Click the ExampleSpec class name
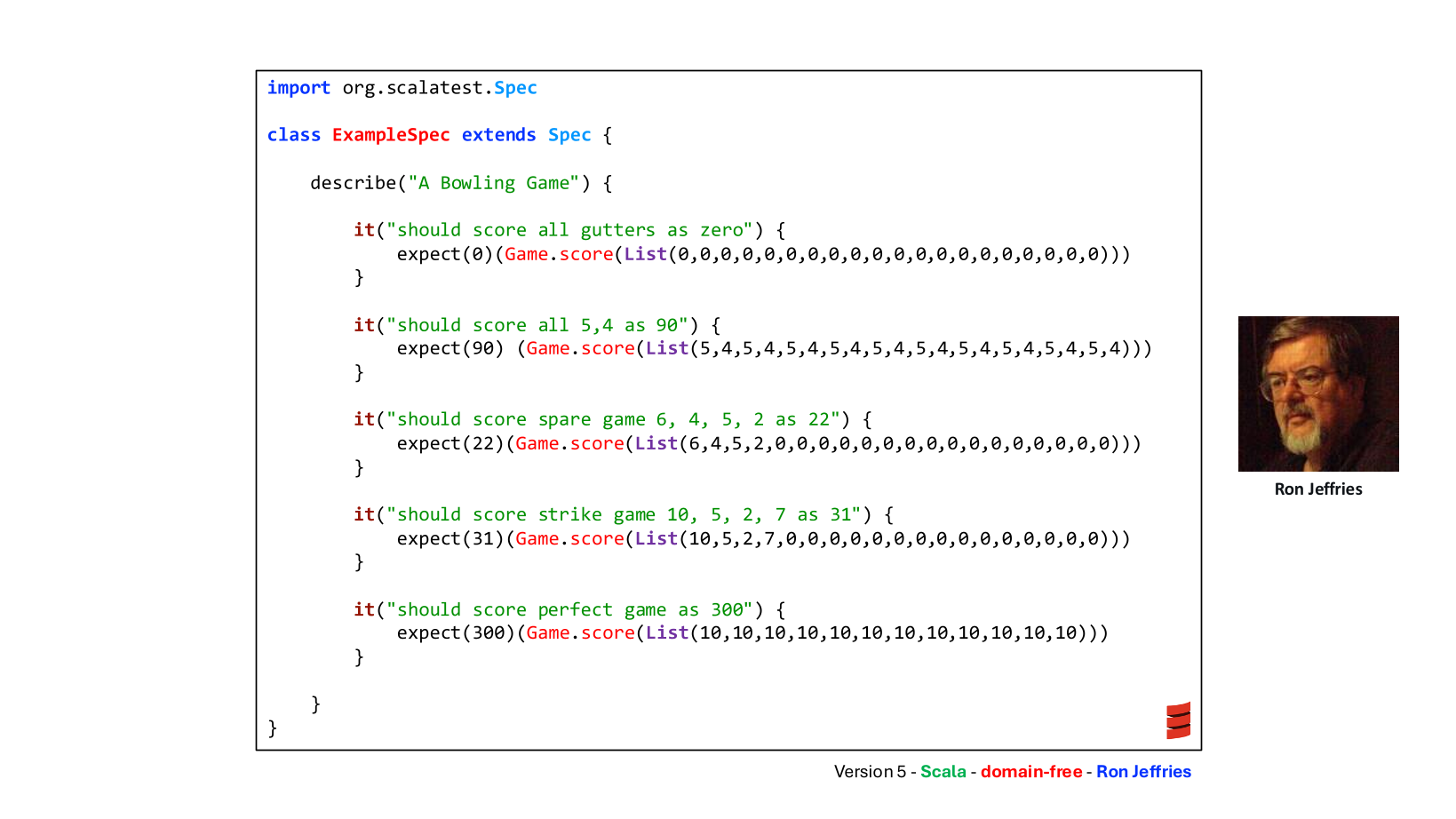 click(x=391, y=135)
